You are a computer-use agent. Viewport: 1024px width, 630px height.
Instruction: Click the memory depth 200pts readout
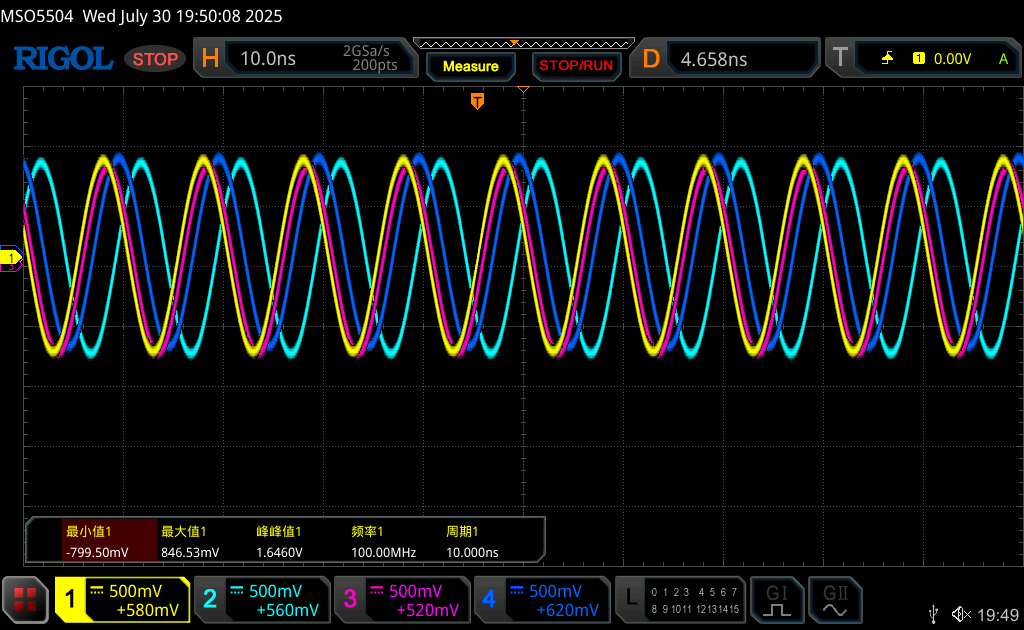[375, 65]
